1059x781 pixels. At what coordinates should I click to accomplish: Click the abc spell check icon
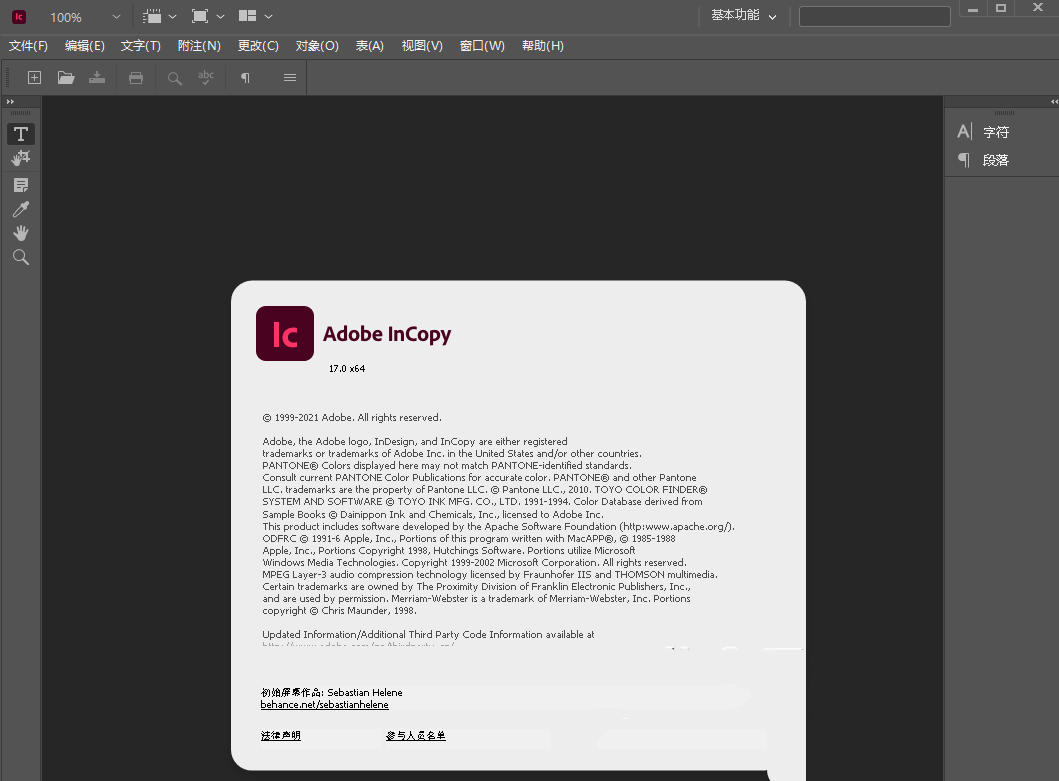coord(206,77)
